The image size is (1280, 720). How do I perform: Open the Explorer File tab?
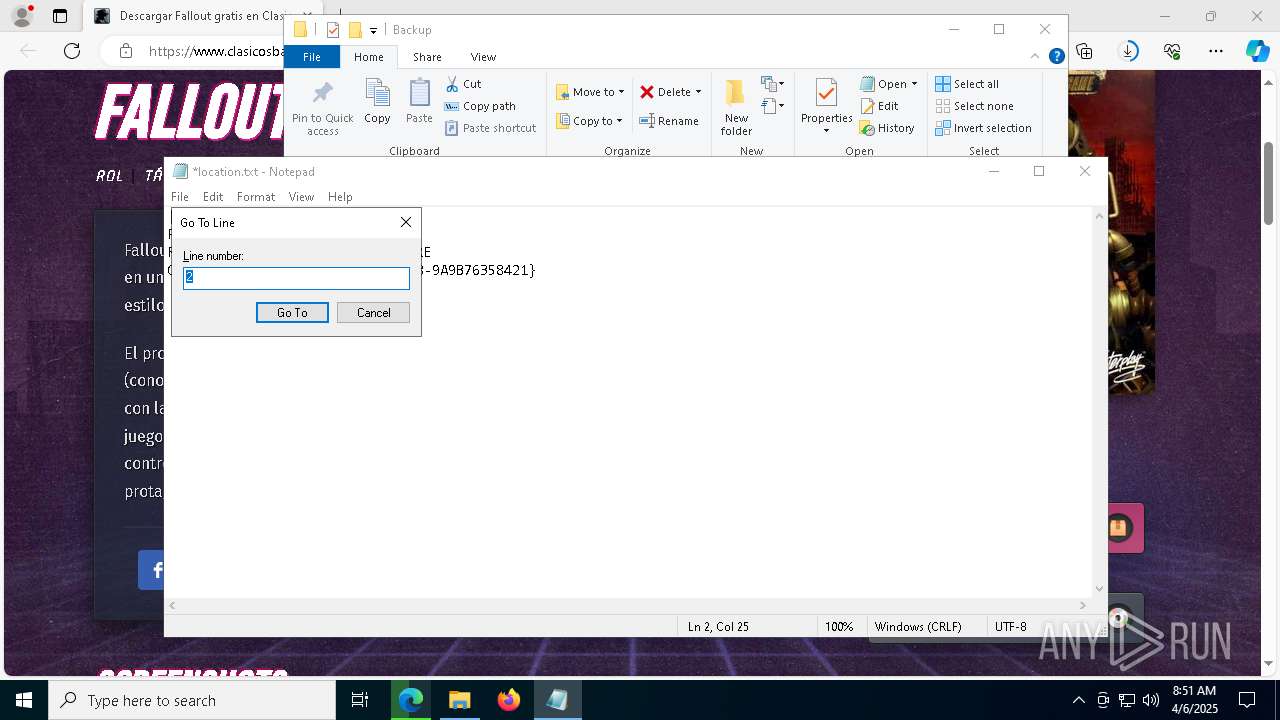(x=312, y=57)
